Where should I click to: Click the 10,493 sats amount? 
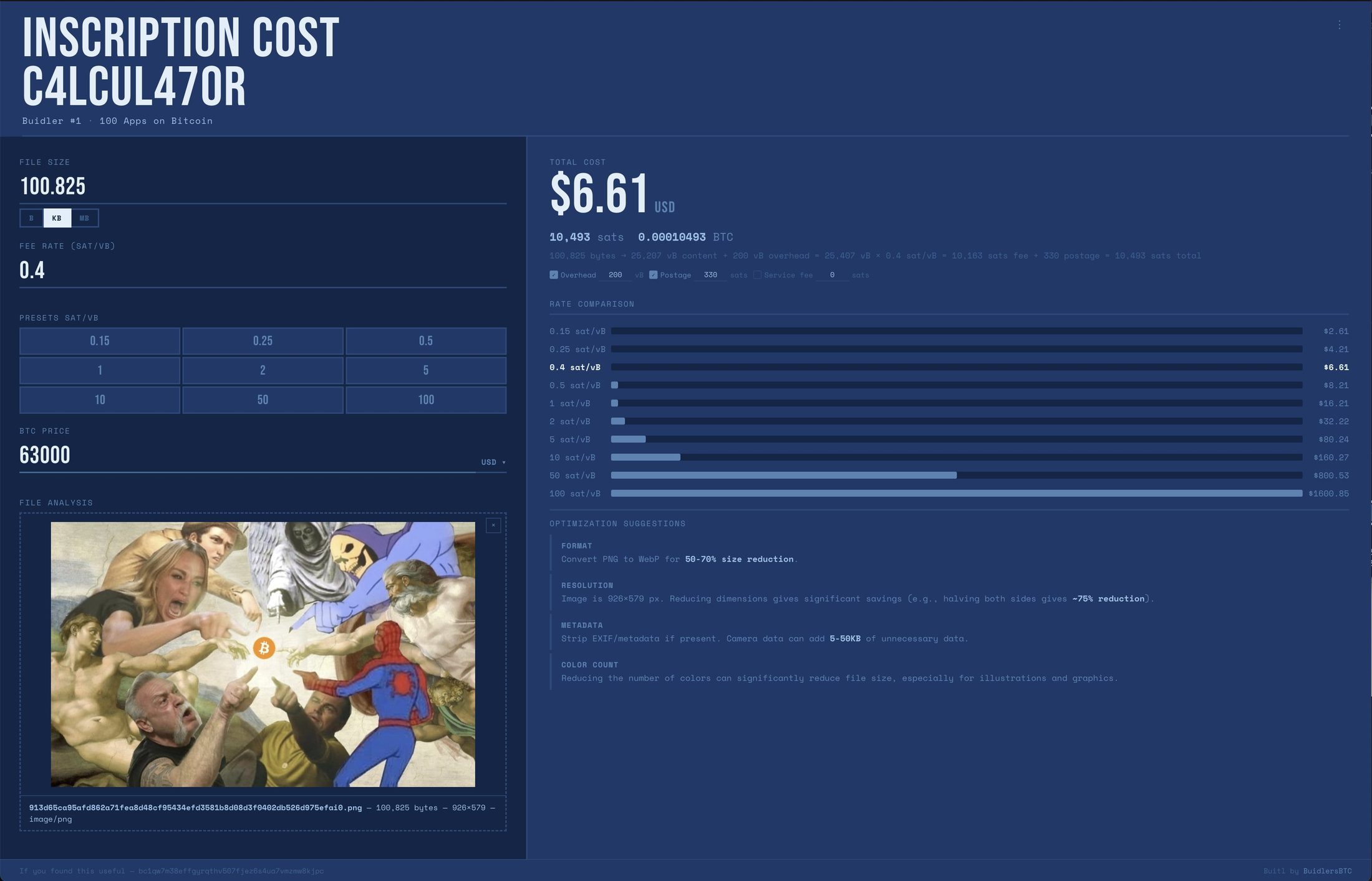[x=586, y=237]
